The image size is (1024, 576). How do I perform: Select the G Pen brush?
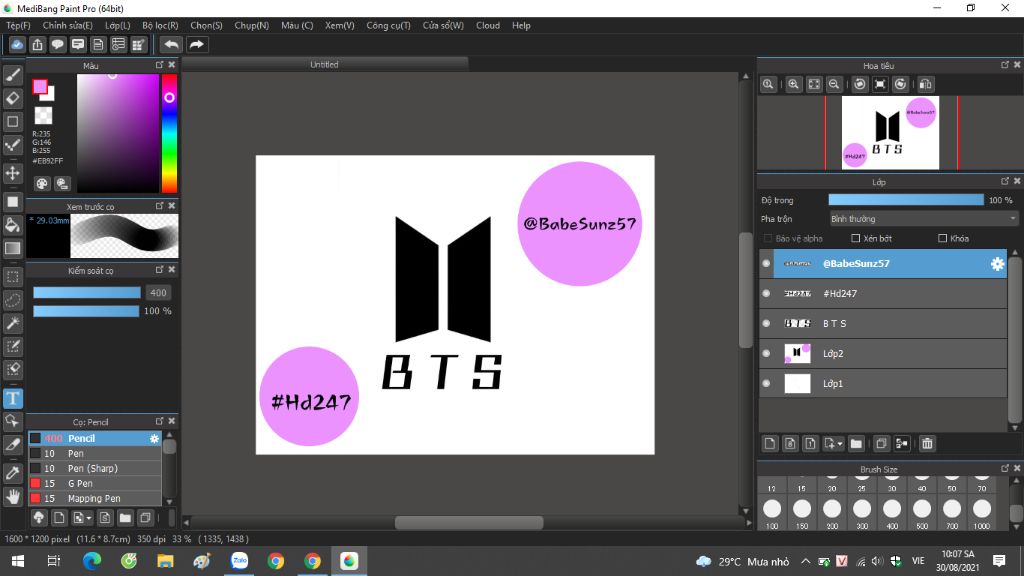pos(94,483)
